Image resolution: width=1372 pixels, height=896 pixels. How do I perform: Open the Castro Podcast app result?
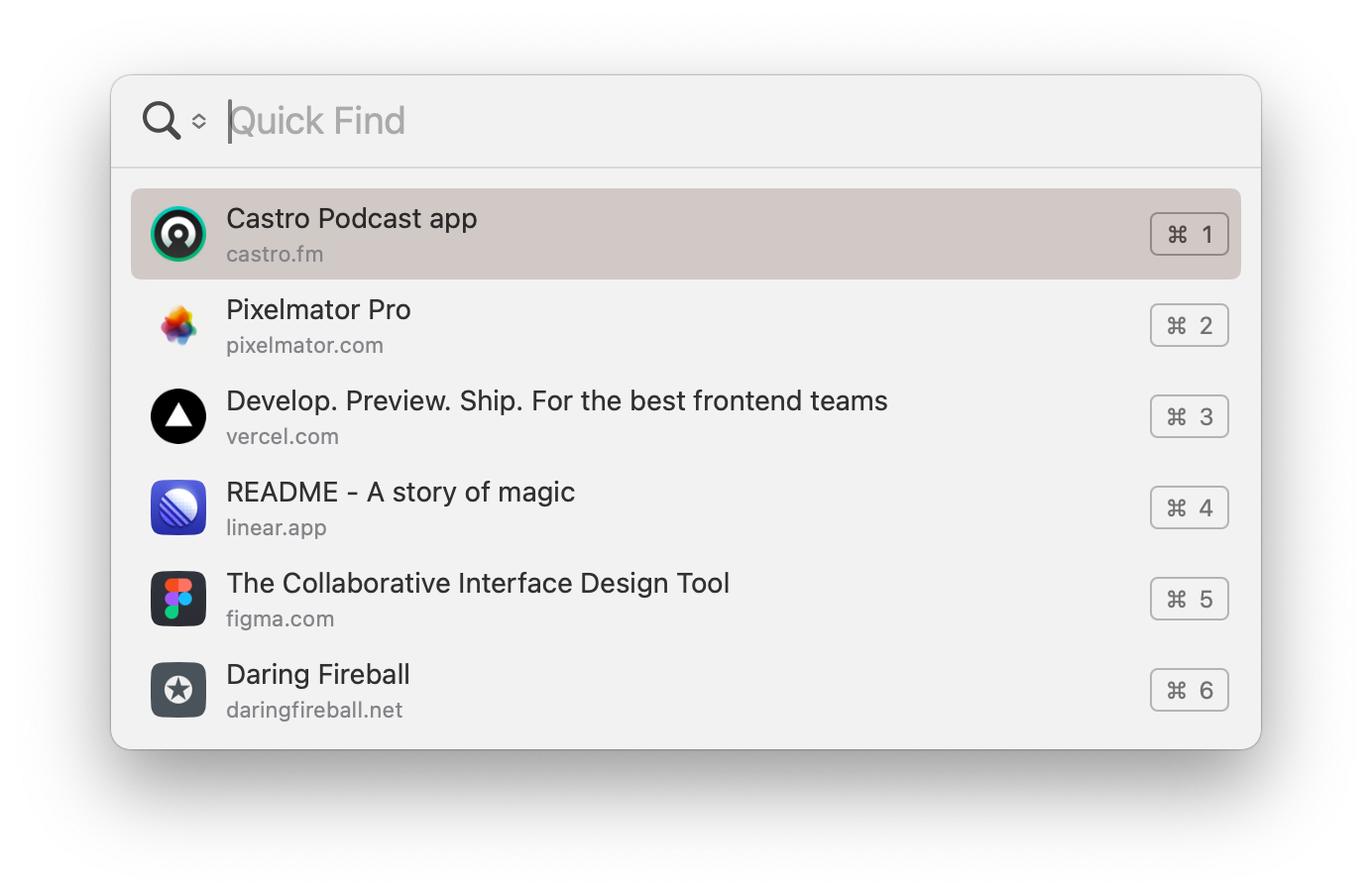click(x=352, y=219)
